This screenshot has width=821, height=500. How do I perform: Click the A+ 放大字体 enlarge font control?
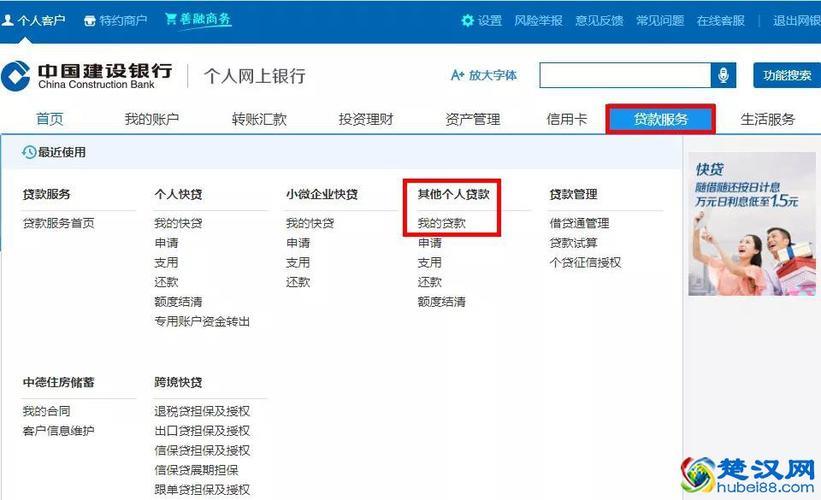tap(484, 75)
